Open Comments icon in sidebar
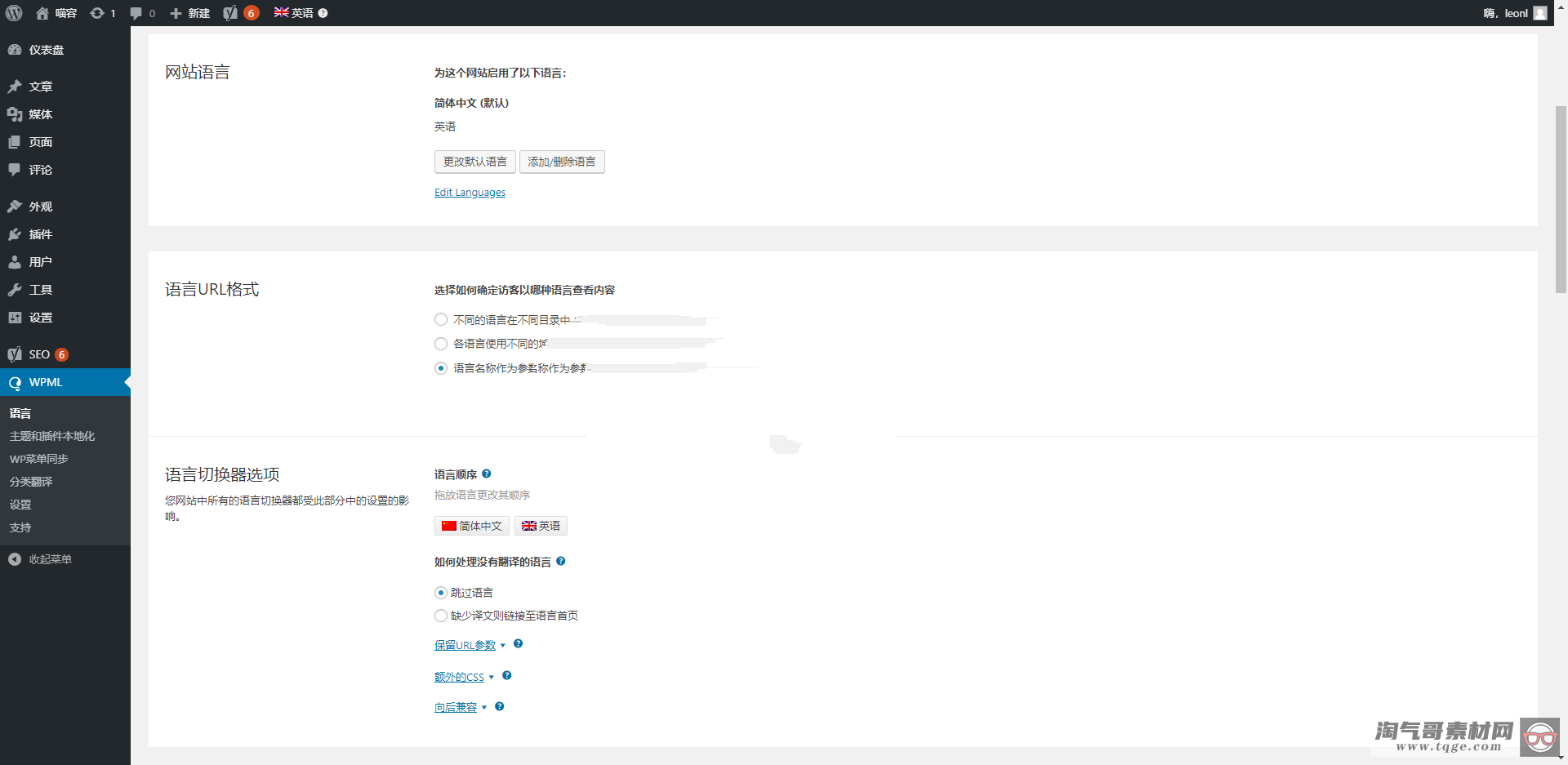This screenshot has width=1568, height=765. (x=15, y=170)
